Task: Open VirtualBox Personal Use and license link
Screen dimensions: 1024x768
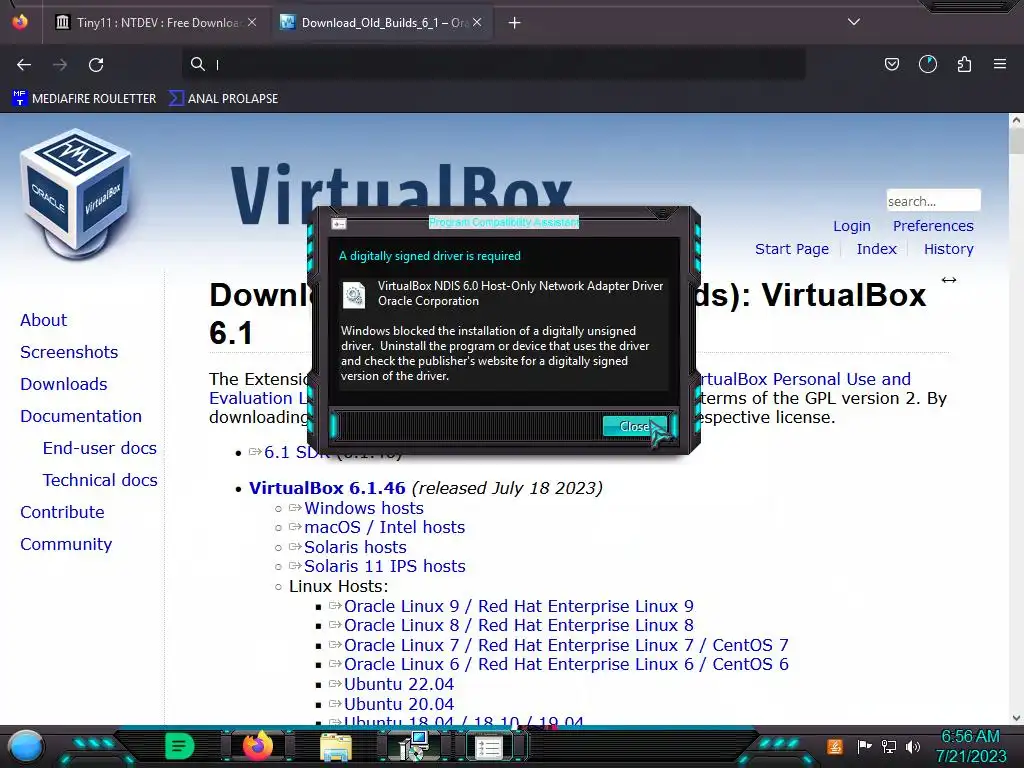Action: [805, 379]
